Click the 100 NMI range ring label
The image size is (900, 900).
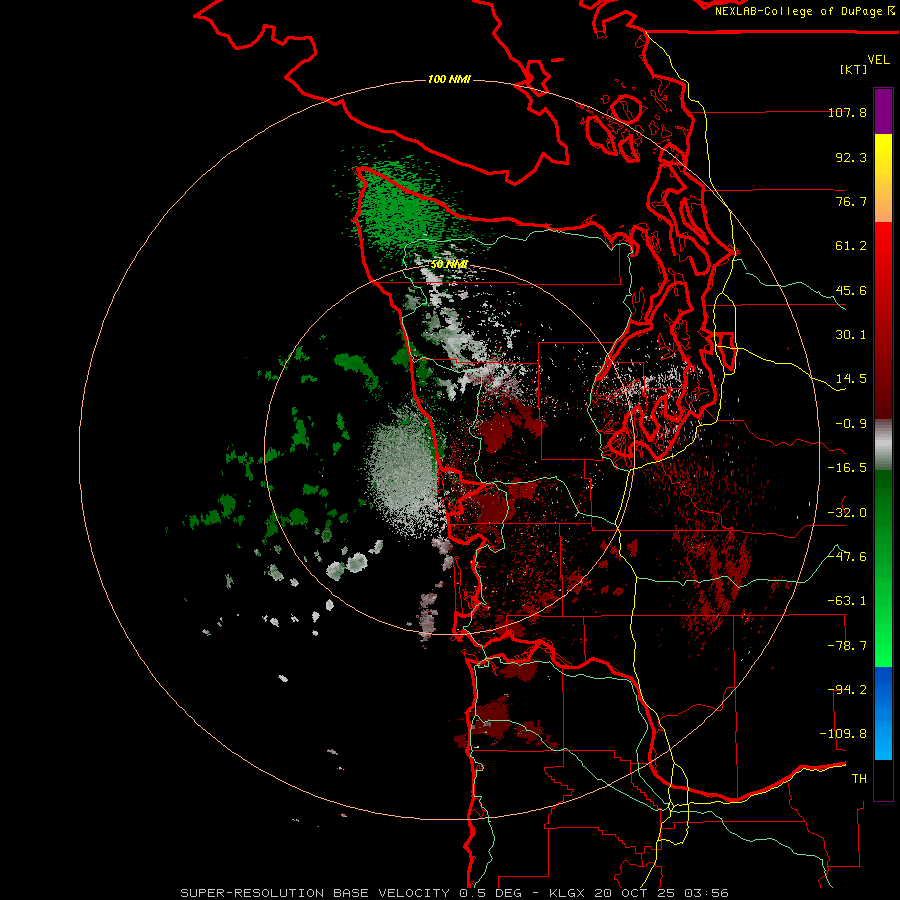(449, 79)
